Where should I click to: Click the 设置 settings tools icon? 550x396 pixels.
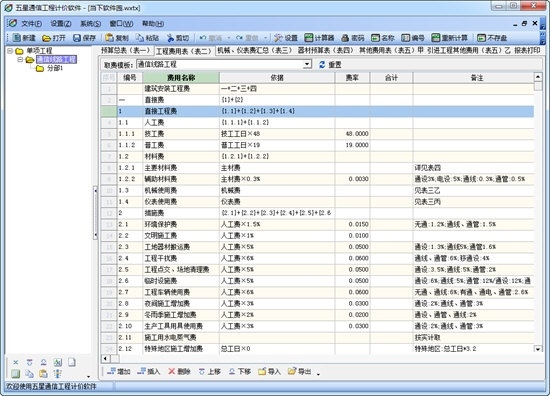pyautogui.click(x=278, y=38)
